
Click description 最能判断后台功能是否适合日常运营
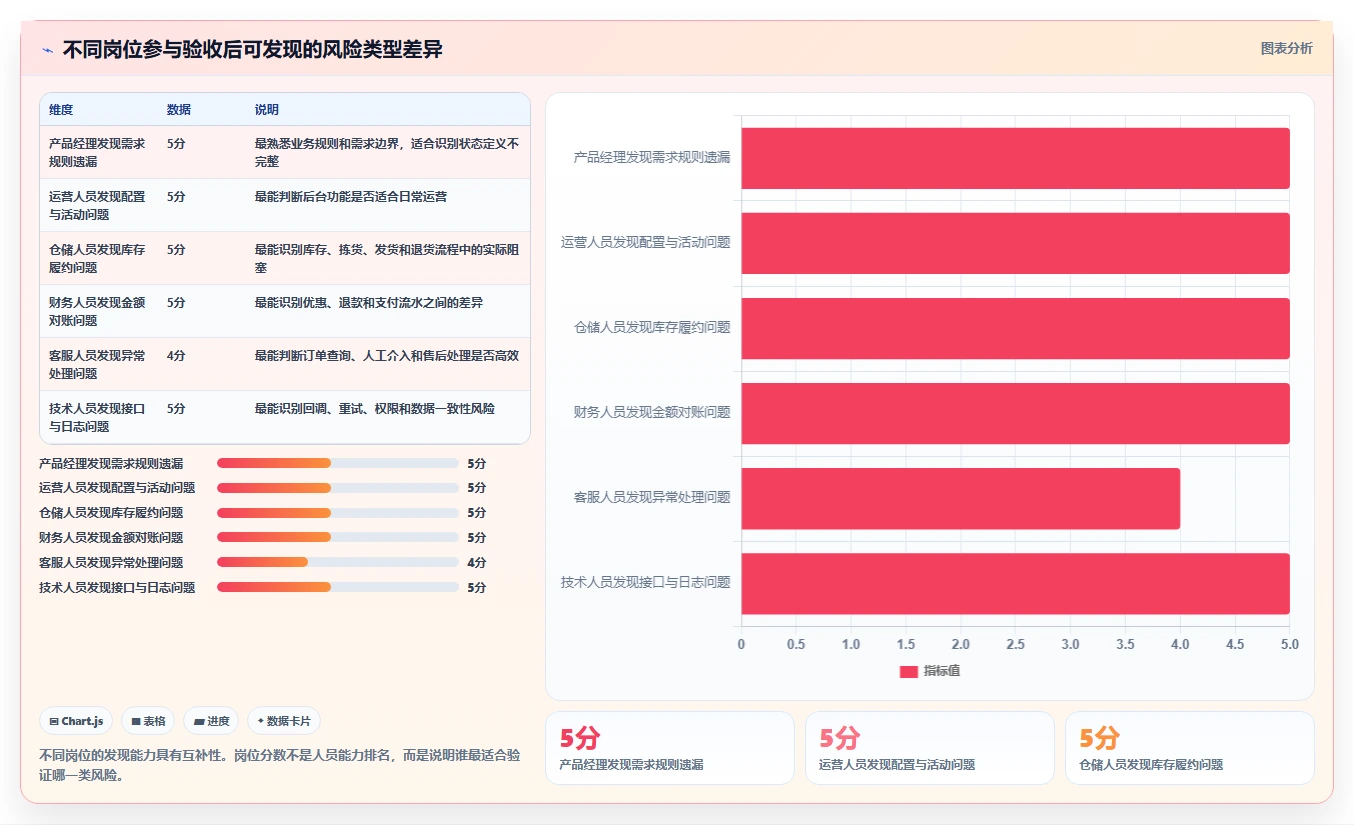click(351, 197)
